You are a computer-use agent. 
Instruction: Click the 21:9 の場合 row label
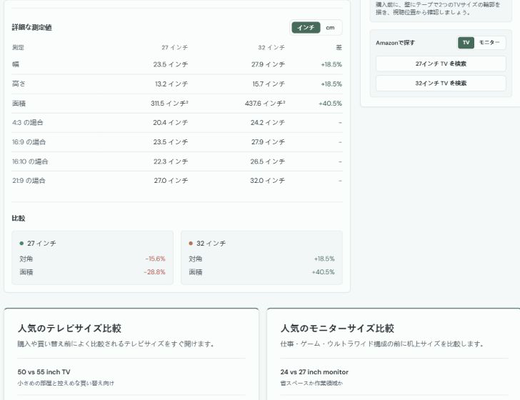[x=29, y=181]
